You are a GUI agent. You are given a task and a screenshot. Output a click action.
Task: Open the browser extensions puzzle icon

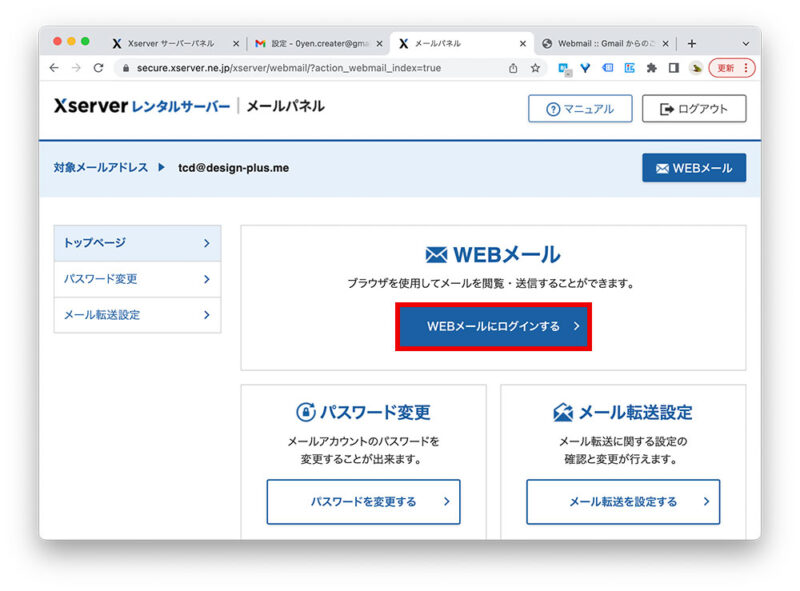tap(651, 68)
